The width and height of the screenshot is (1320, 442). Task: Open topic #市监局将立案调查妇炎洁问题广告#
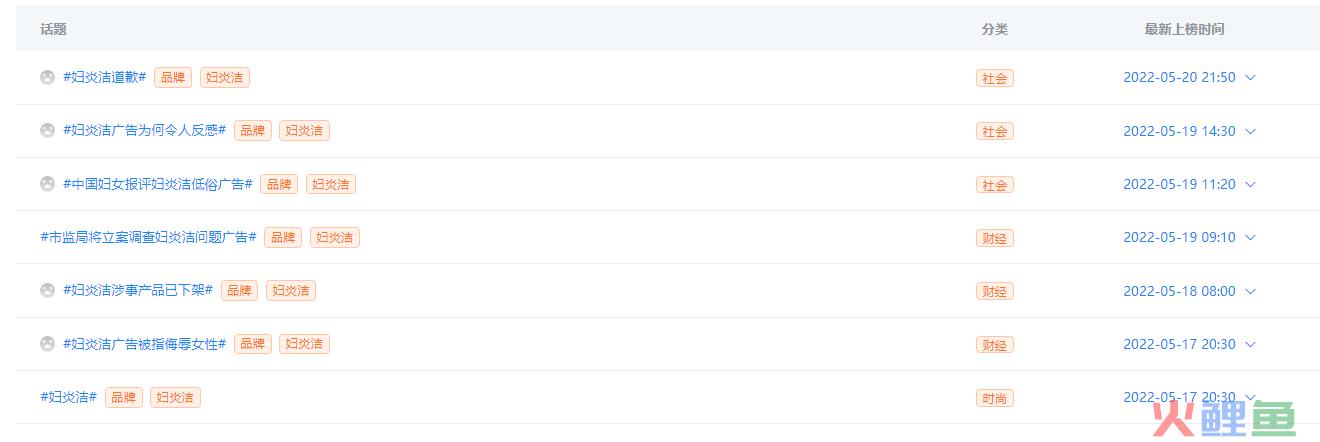coord(148,237)
